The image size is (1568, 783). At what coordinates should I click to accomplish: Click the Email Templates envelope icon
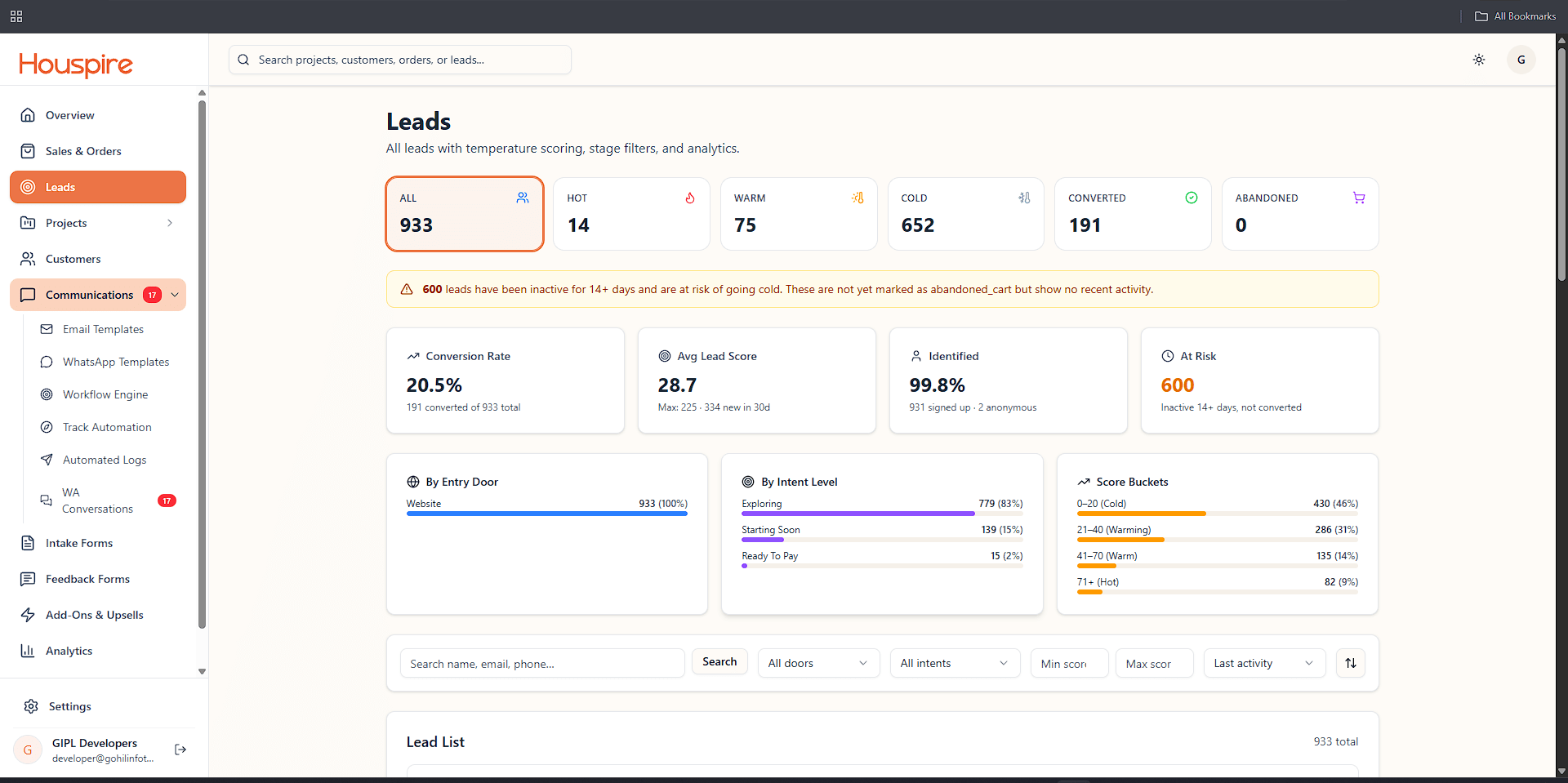point(47,329)
